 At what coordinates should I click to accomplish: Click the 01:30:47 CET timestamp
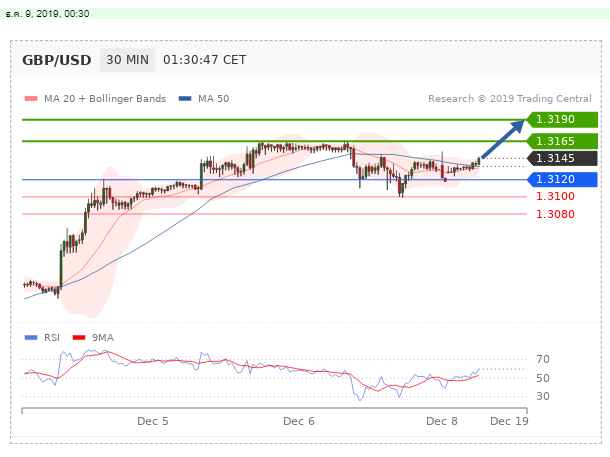(x=205, y=60)
